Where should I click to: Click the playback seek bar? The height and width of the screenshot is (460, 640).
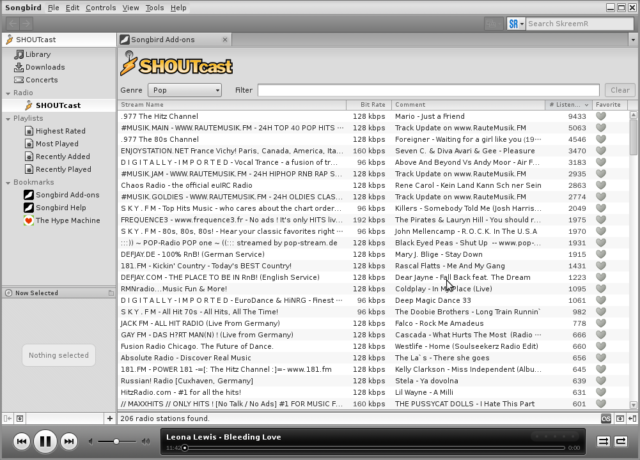pos(375,448)
